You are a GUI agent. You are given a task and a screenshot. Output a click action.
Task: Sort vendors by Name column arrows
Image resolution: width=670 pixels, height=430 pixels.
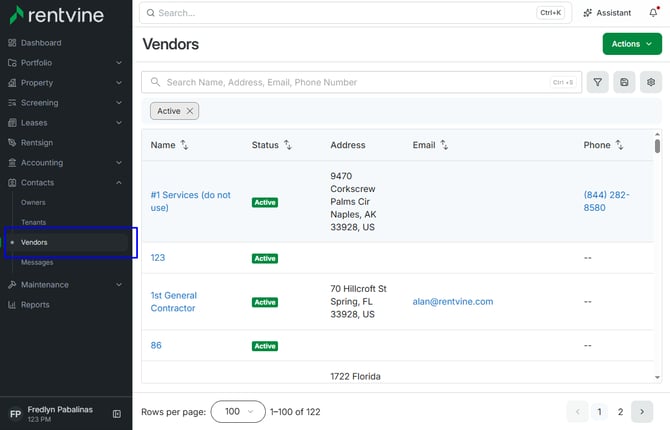tap(184, 145)
